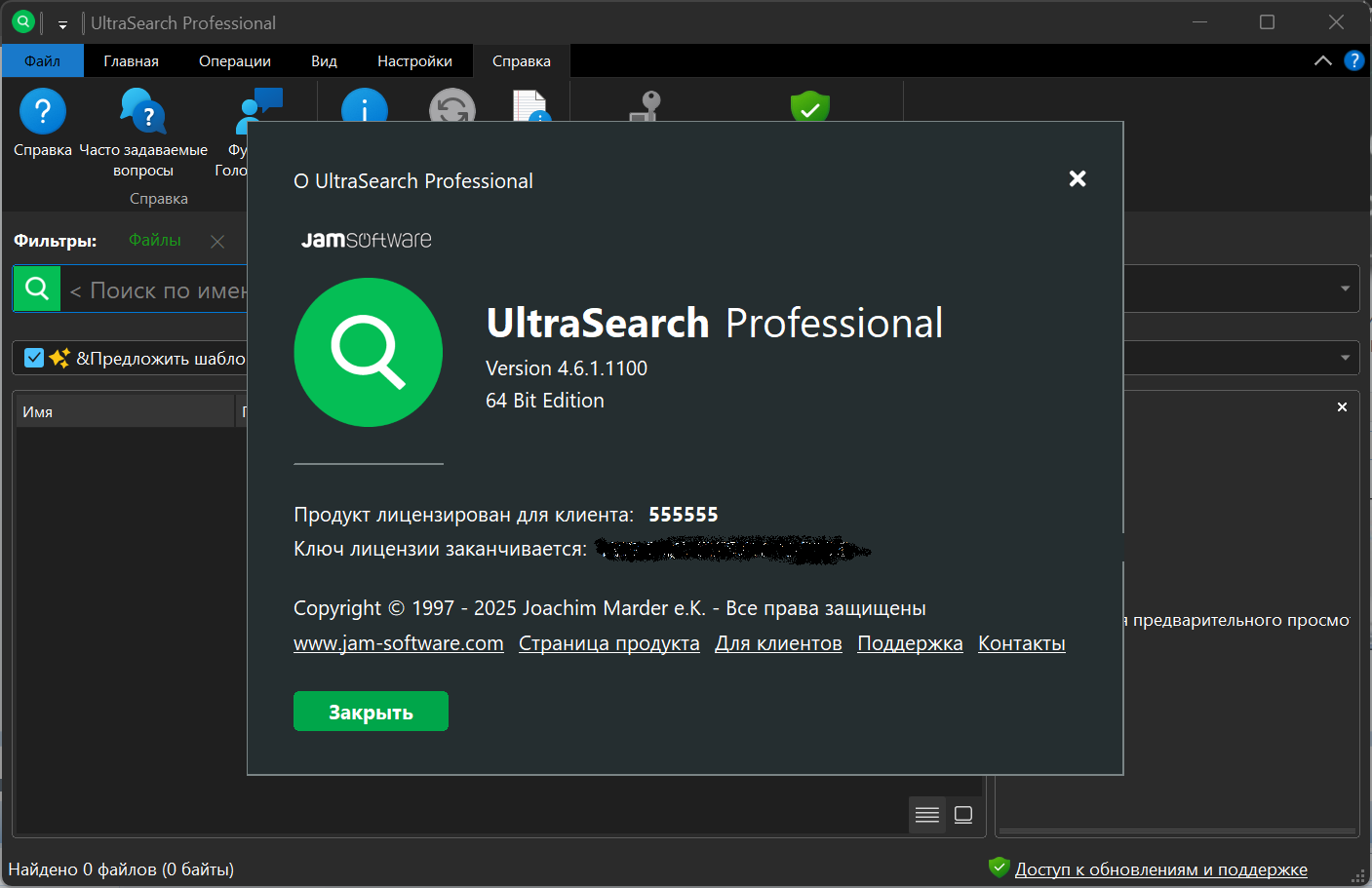Click the 64 Bit Edition text
Viewport: 1372px width, 888px height.
tap(545, 401)
